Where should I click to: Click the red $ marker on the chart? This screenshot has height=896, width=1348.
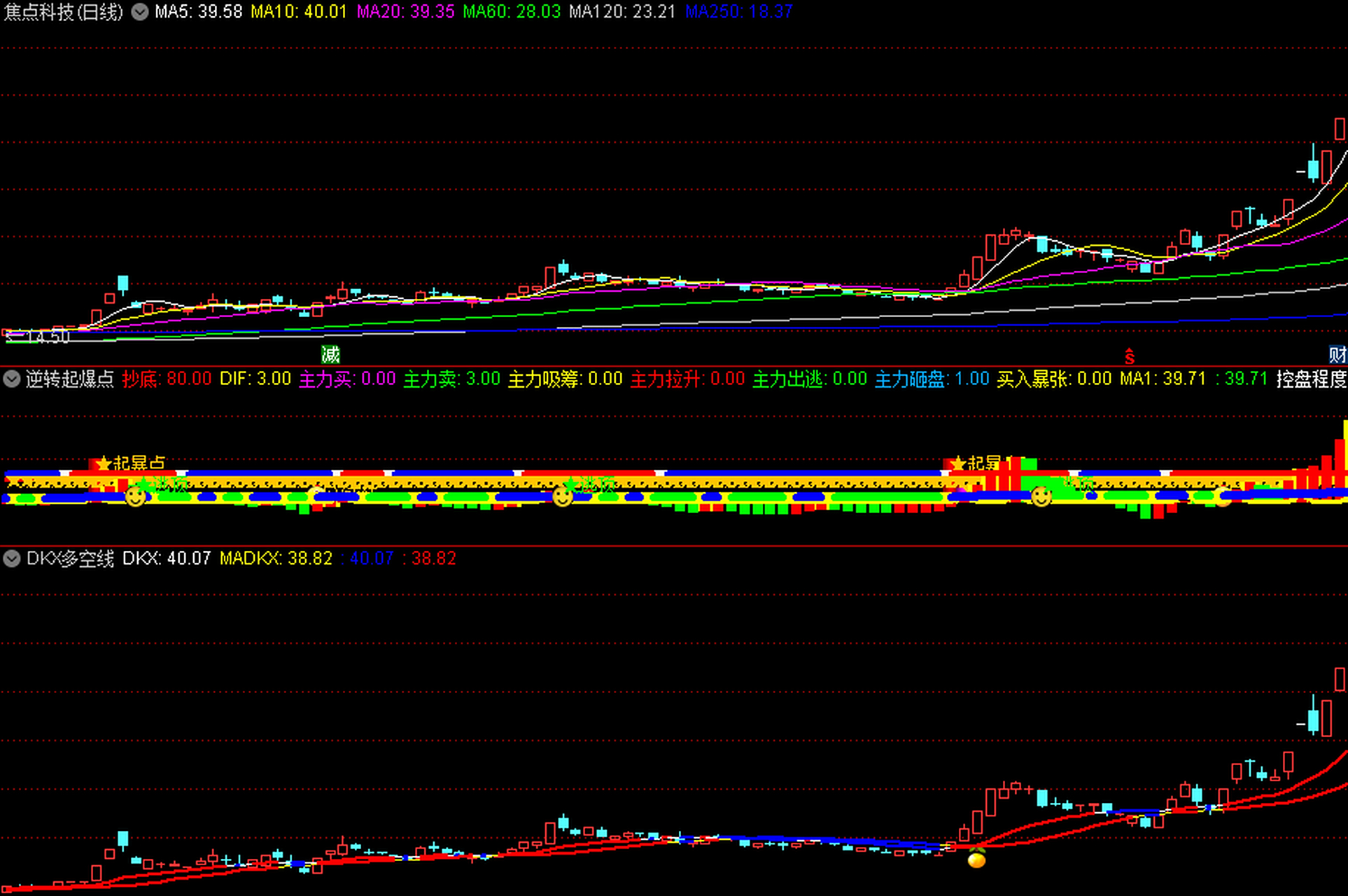tap(1129, 356)
